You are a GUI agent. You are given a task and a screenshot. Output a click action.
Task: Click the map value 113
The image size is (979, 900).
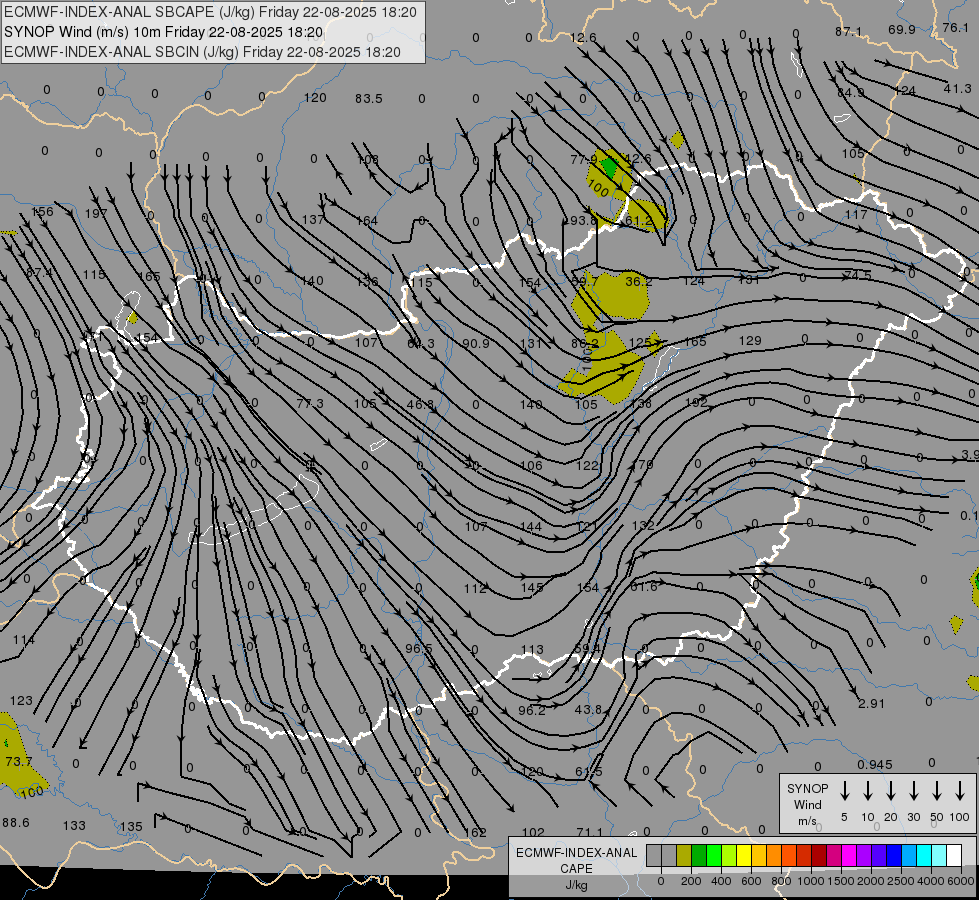pyautogui.click(x=533, y=650)
